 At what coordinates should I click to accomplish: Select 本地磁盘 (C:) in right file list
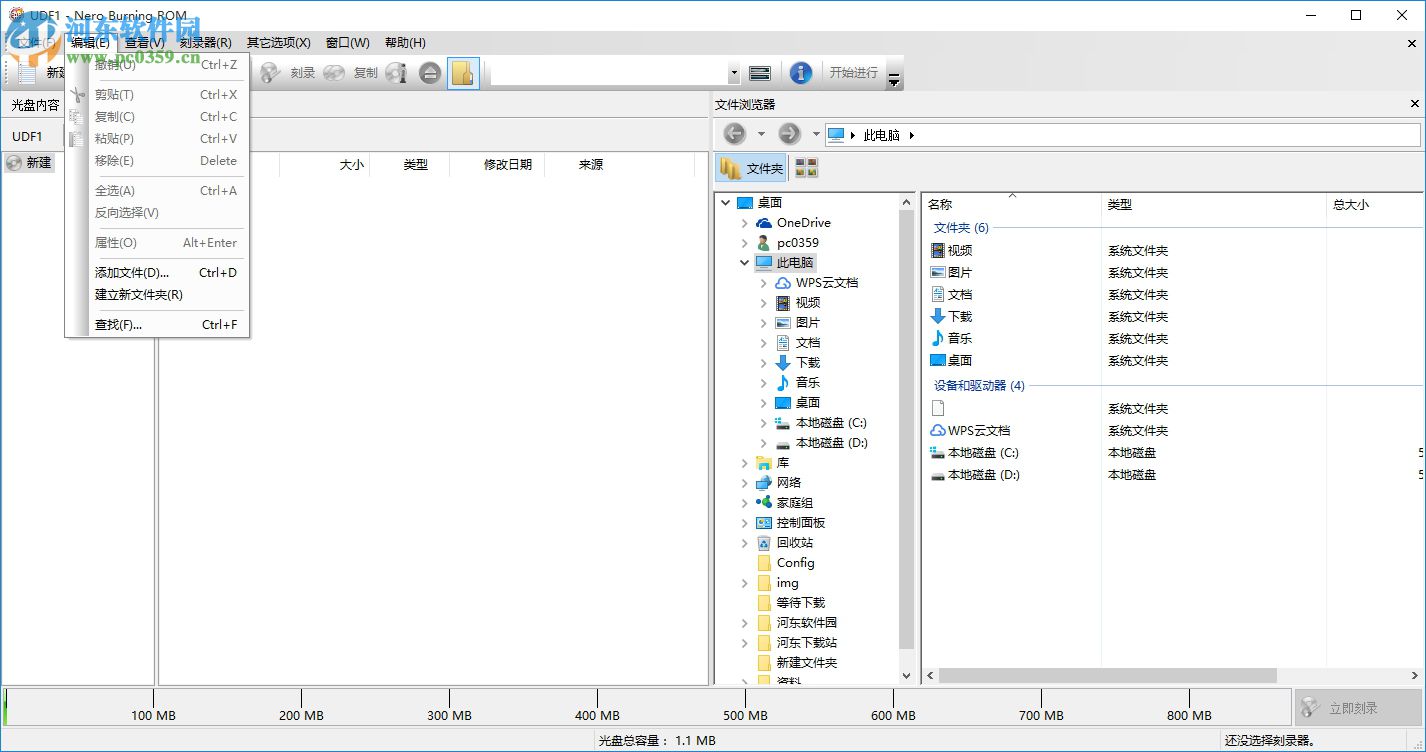[984, 452]
